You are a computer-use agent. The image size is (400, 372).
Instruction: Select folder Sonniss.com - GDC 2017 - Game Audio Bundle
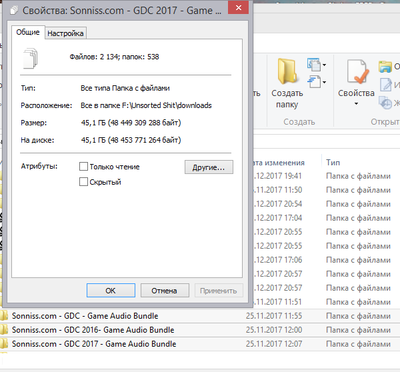(x=94, y=344)
